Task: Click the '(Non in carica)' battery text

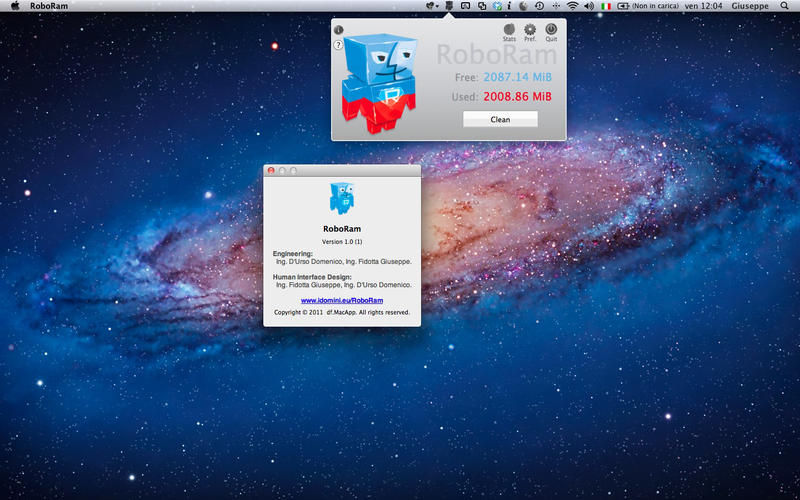Action: tap(655, 6)
